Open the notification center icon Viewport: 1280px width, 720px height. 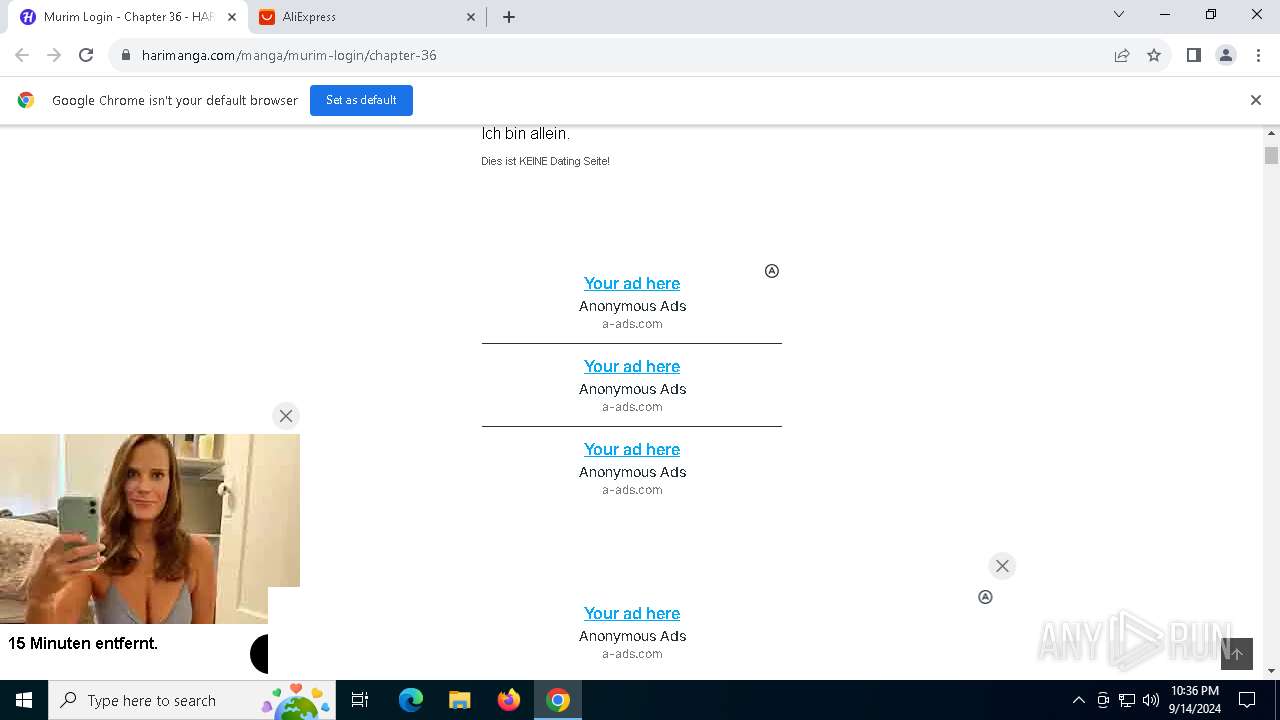pyautogui.click(x=1247, y=700)
